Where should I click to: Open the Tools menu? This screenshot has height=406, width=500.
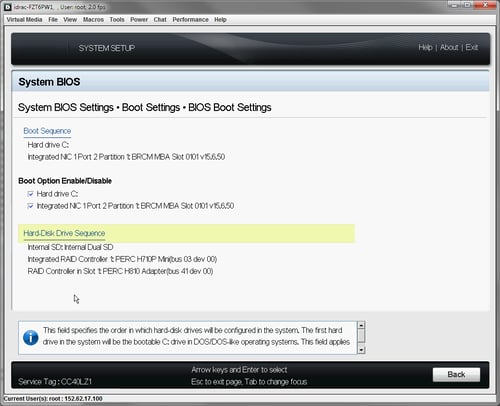coord(117,20)
